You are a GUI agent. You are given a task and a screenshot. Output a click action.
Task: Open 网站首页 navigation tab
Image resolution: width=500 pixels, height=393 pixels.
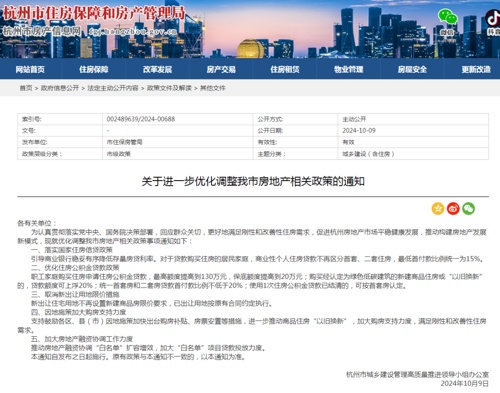coord(30,69)
